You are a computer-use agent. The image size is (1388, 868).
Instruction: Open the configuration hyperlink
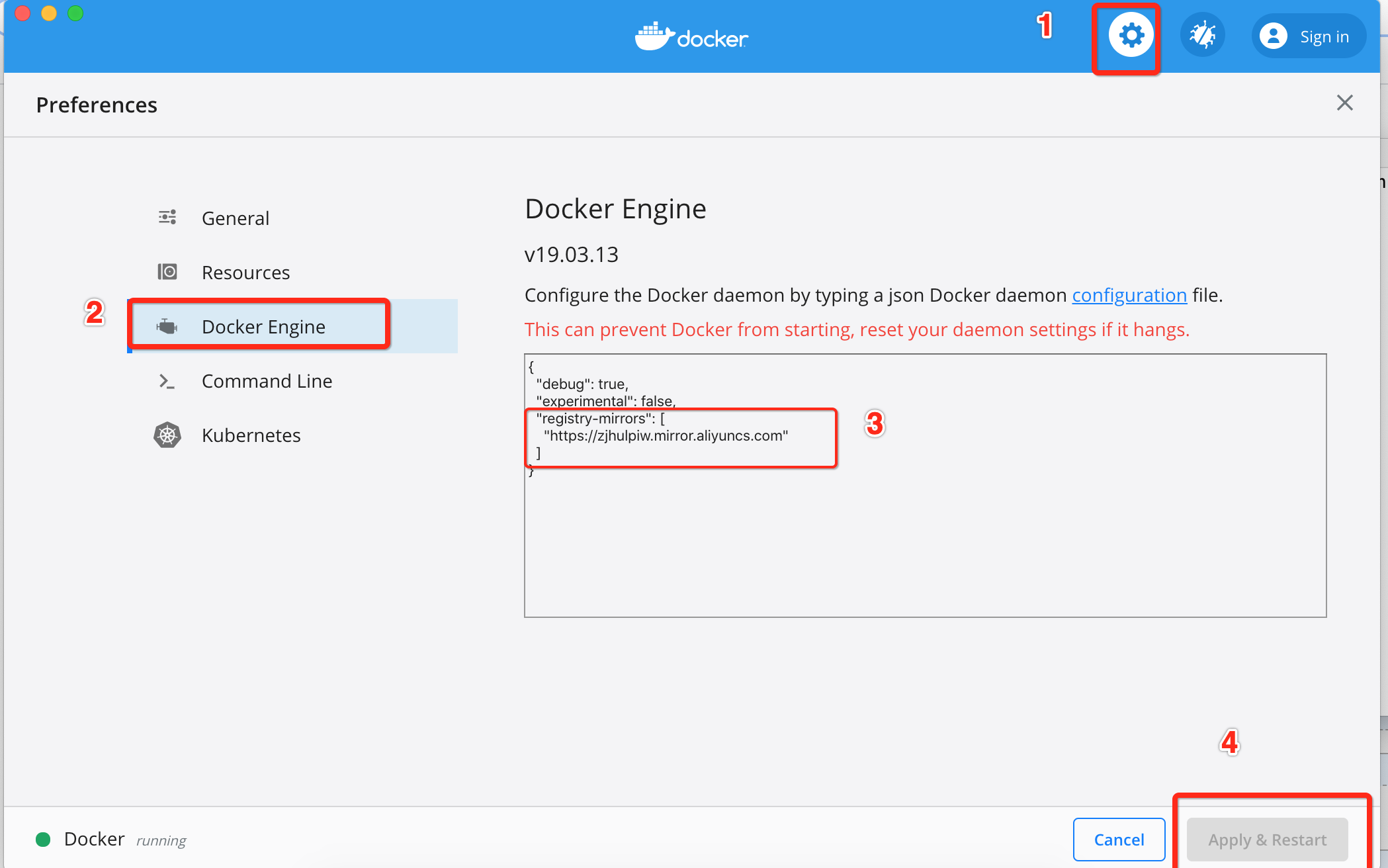point(1129,295)
